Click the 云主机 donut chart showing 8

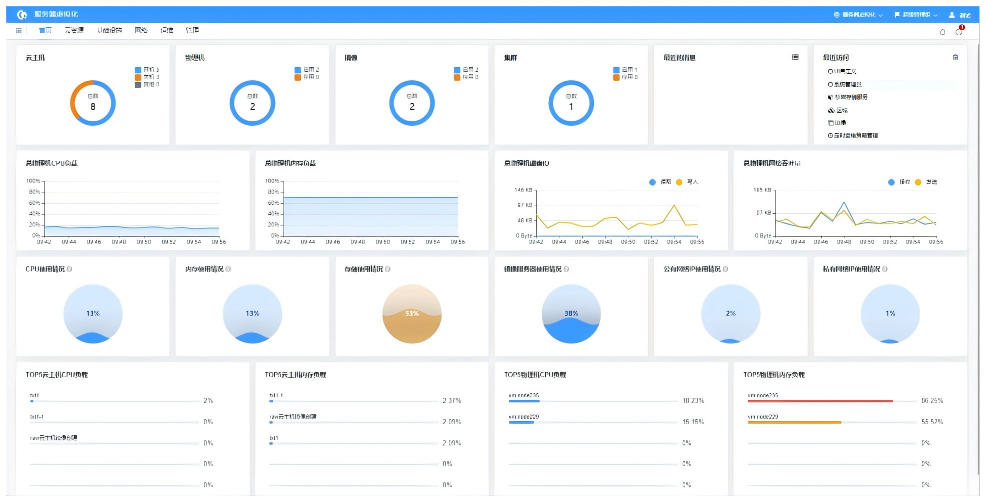(x=93, y=103)
